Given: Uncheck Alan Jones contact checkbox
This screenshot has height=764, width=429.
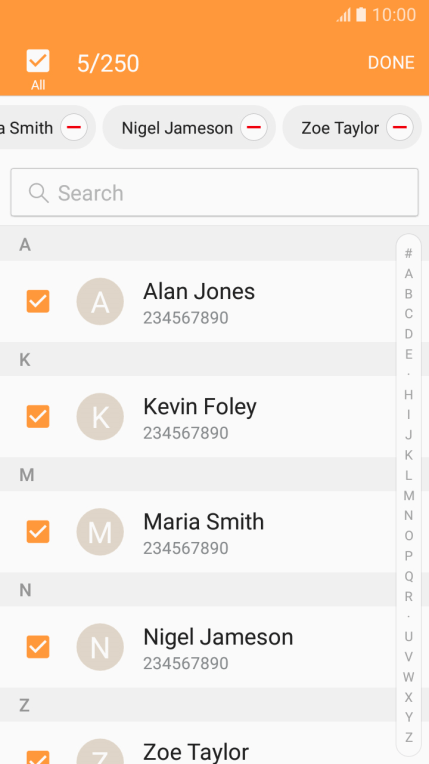Looking at the screenshot, I should pos(38,302).
